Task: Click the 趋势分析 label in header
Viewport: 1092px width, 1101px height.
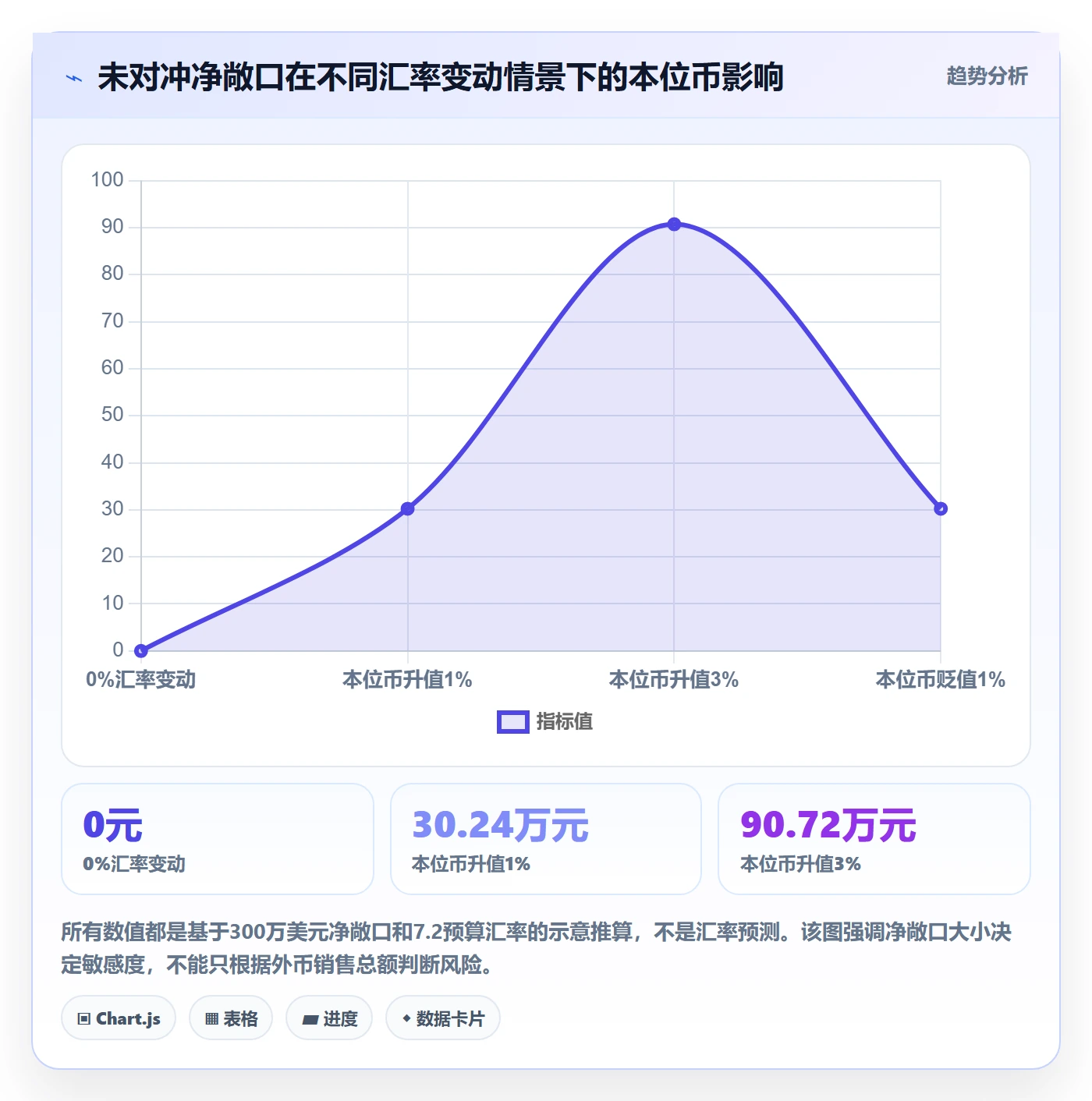Action: pos(987,76)
